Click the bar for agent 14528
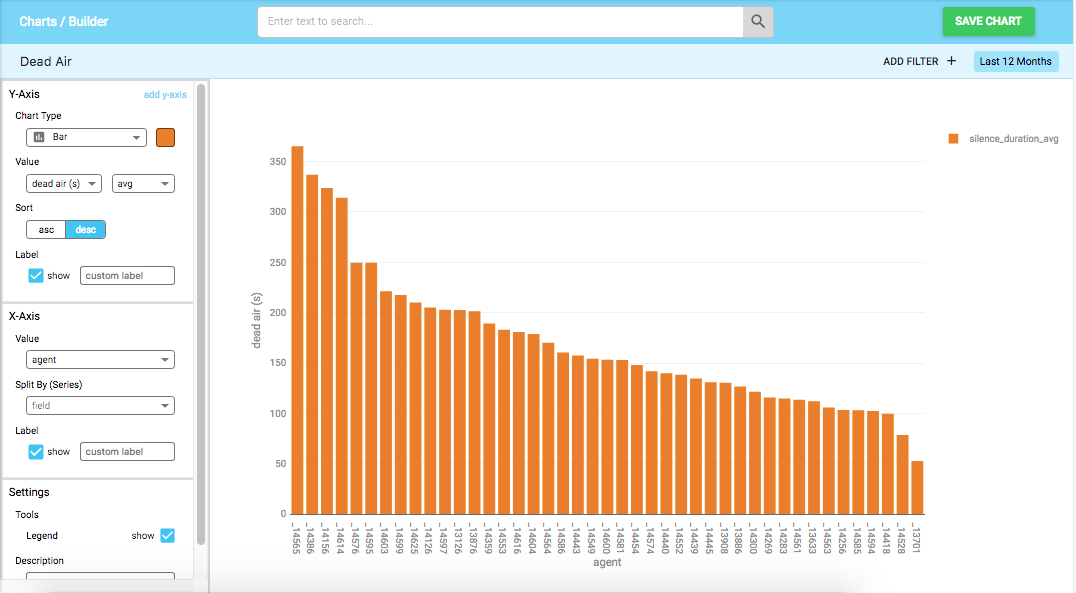This screenshot has height=593, width=1076. 902,475
